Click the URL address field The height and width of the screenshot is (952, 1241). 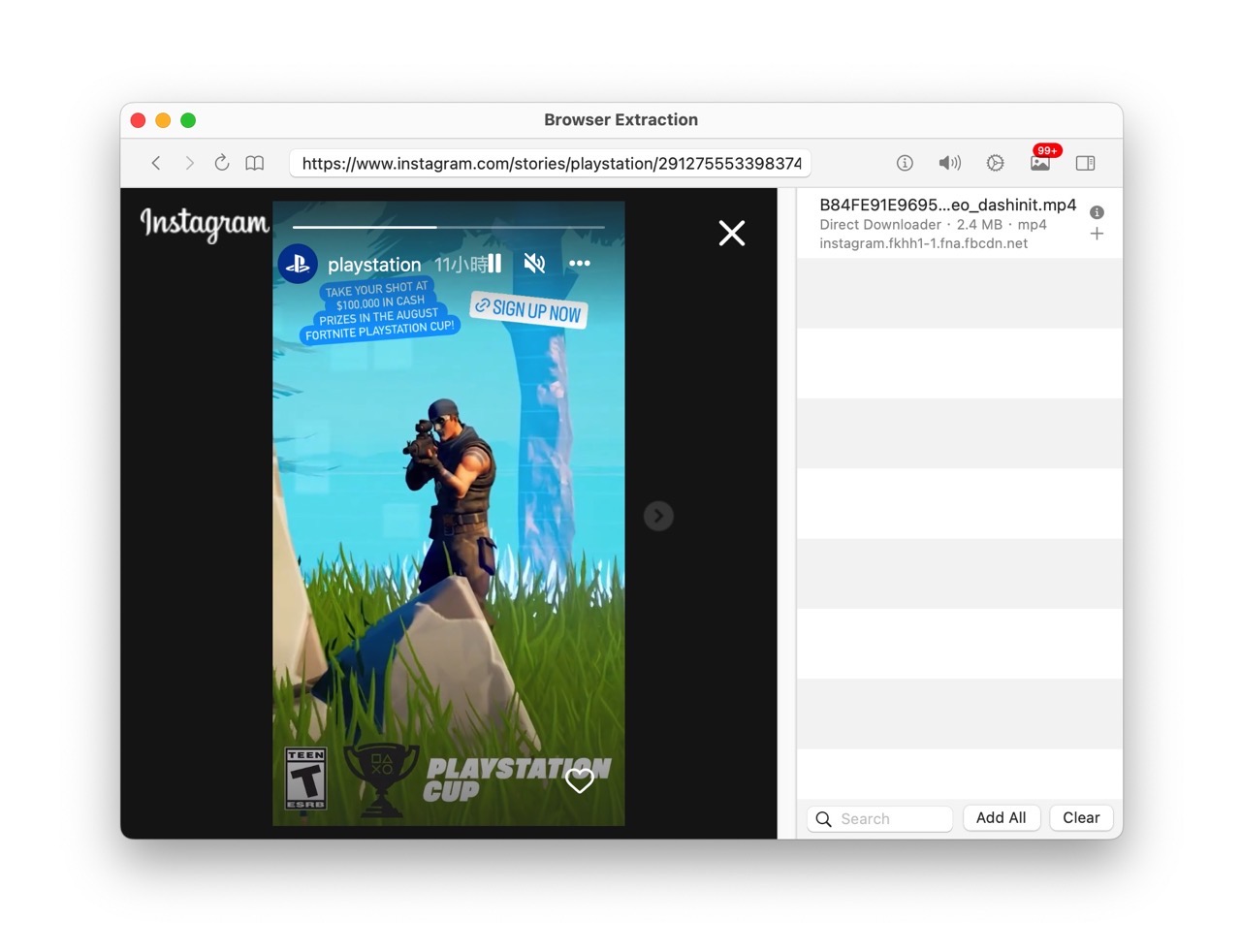pos(551,163)
